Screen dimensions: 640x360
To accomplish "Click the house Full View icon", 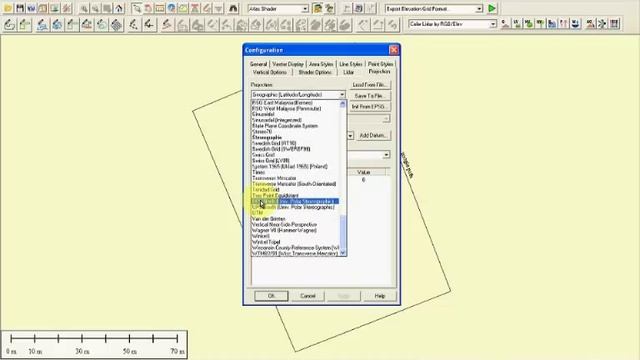I will (x=119, y=8).
